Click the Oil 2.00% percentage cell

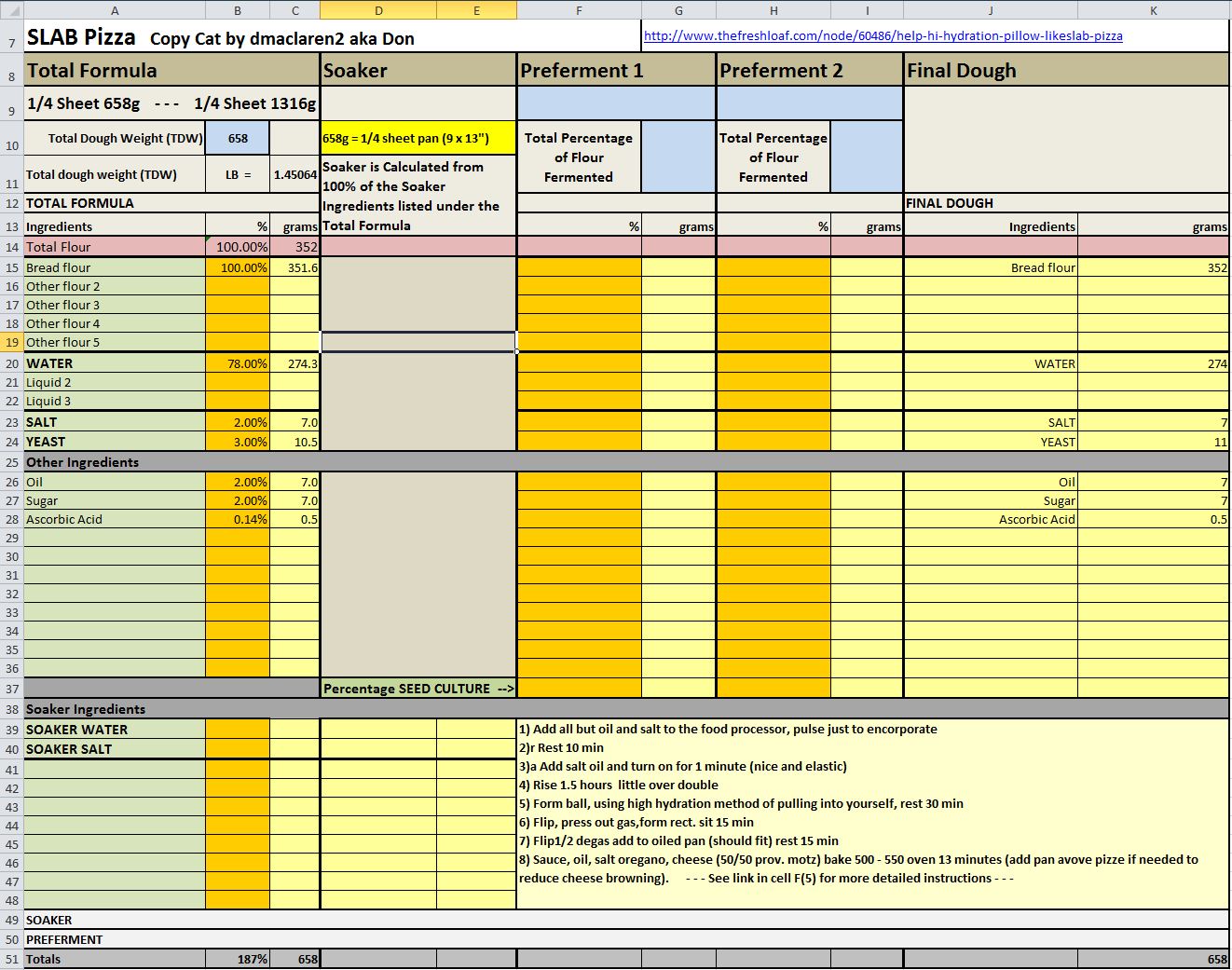[x=238, y=482]
